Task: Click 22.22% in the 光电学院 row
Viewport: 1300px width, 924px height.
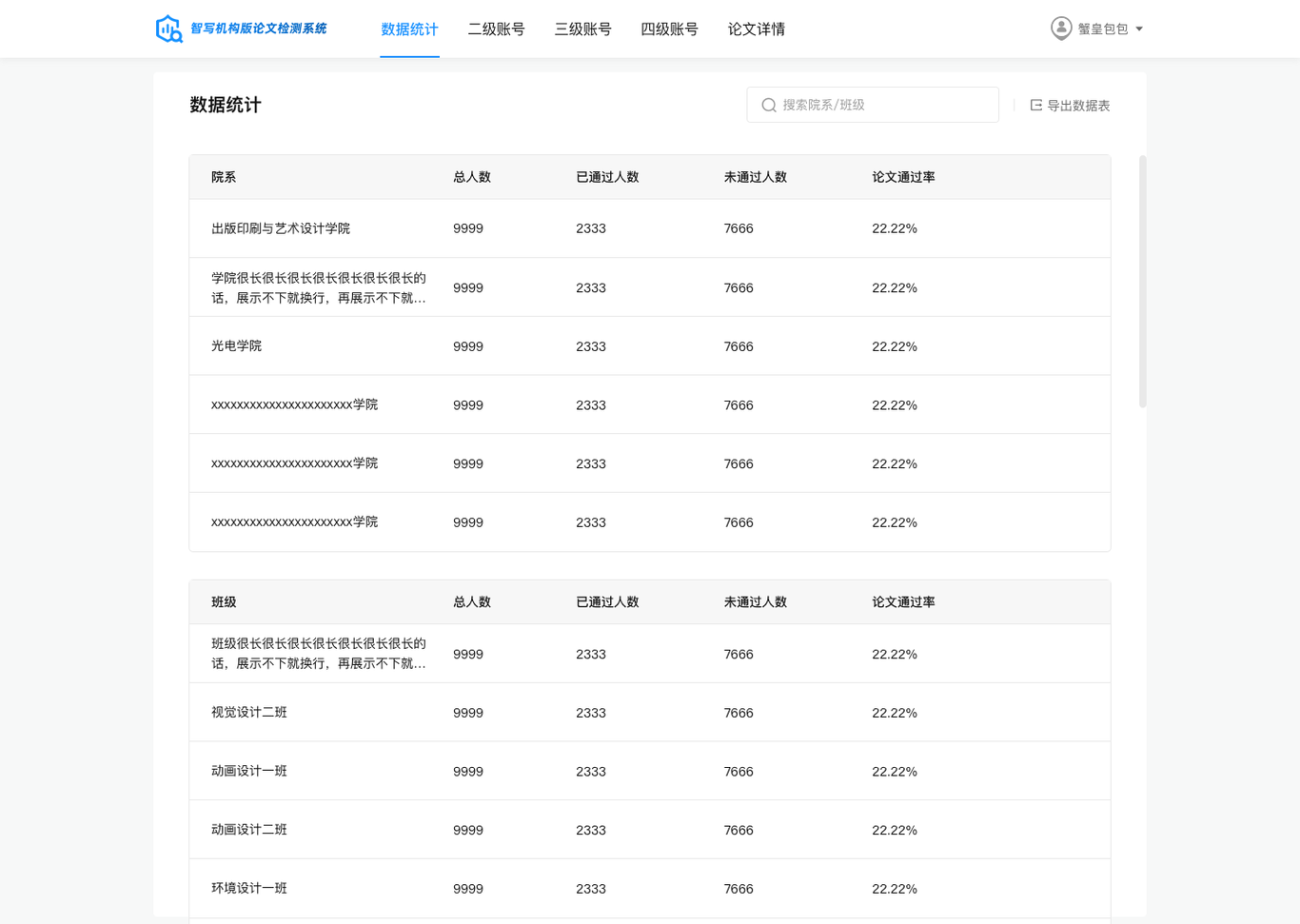Action: coord(895,346)
